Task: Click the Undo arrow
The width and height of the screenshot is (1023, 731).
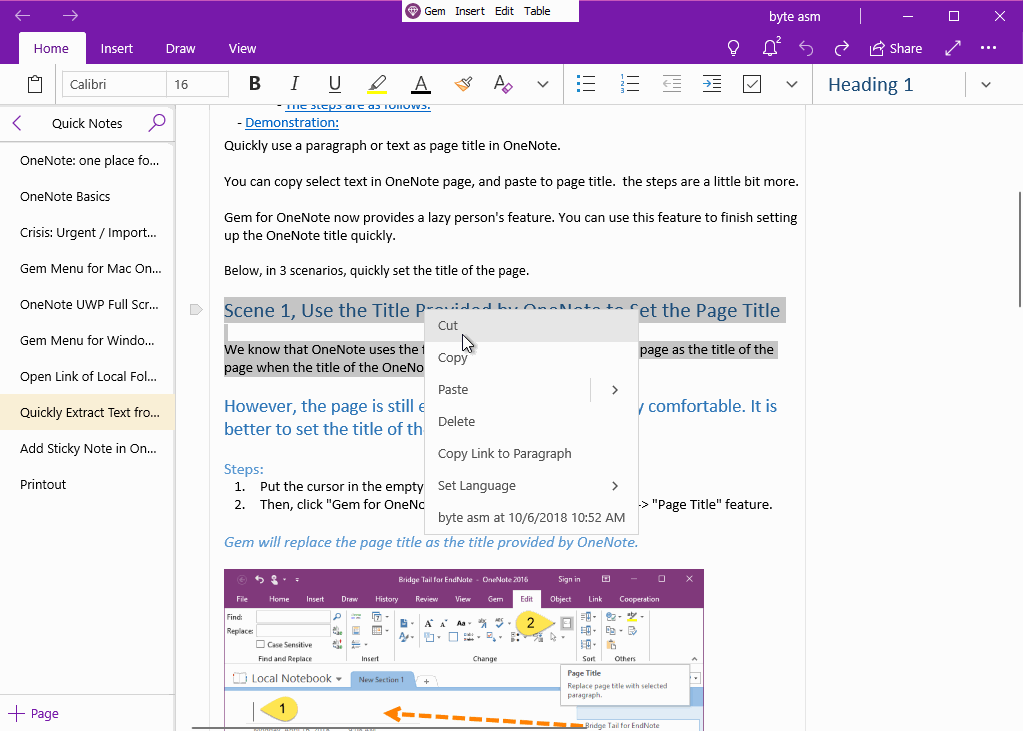Action: click(806, 48)
